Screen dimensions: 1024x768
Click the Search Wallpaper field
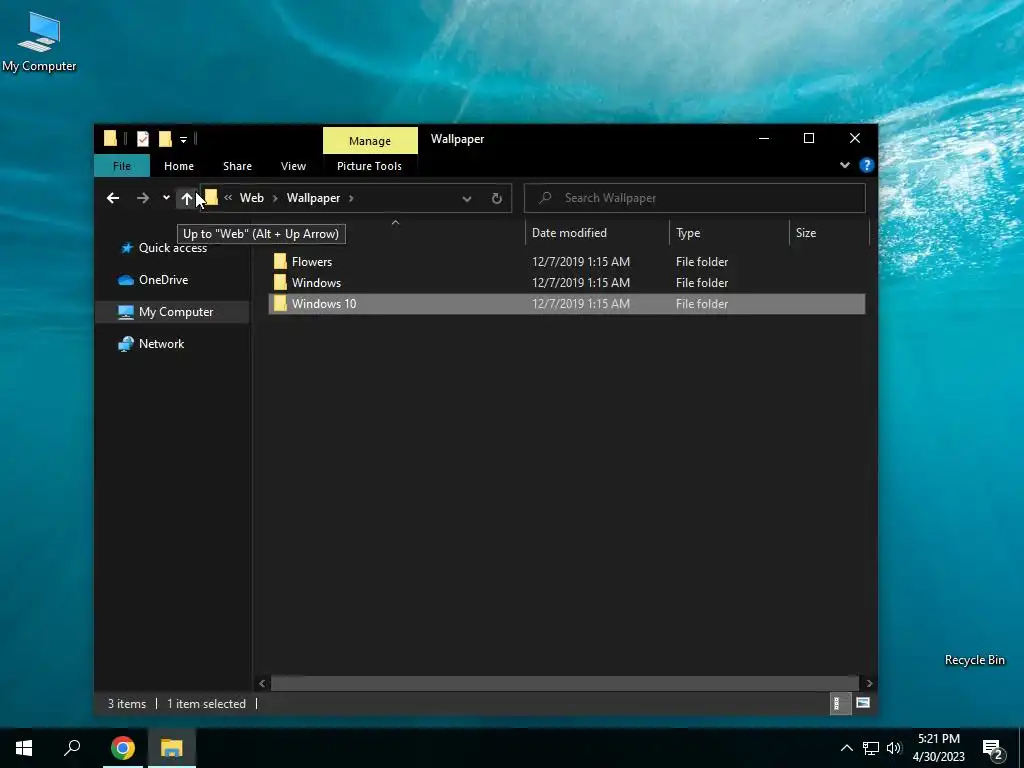click(694, 198)
